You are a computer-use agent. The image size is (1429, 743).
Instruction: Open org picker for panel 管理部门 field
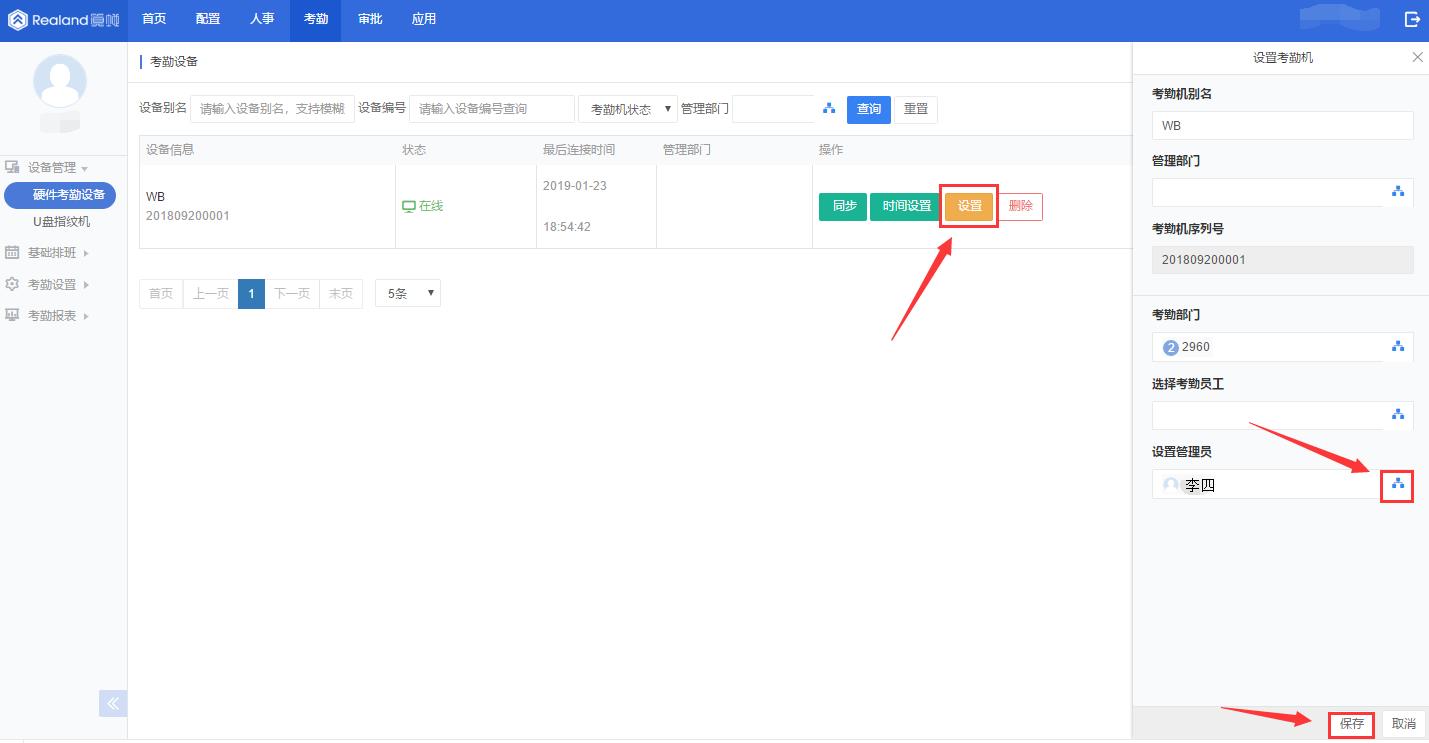(x=1397, y=192)
